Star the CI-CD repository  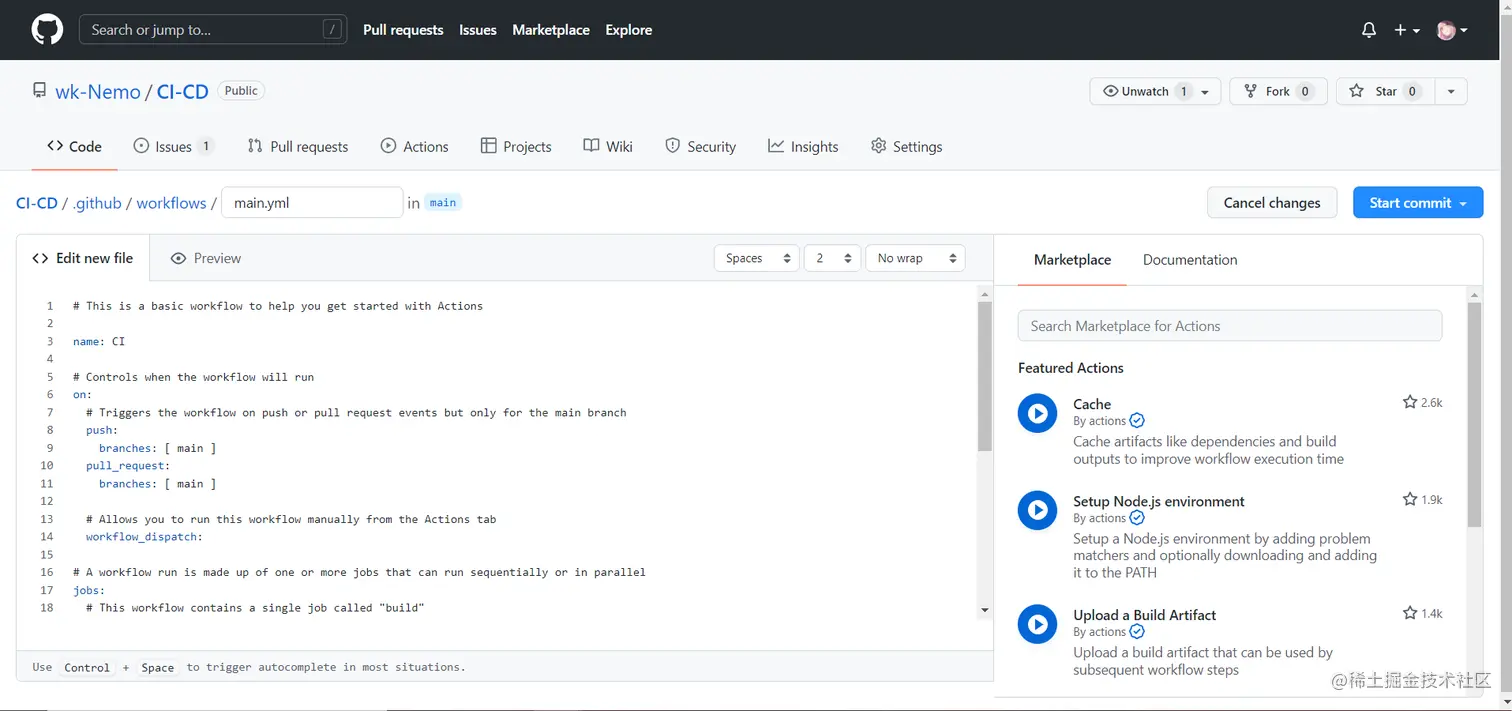pos(1385,91)
